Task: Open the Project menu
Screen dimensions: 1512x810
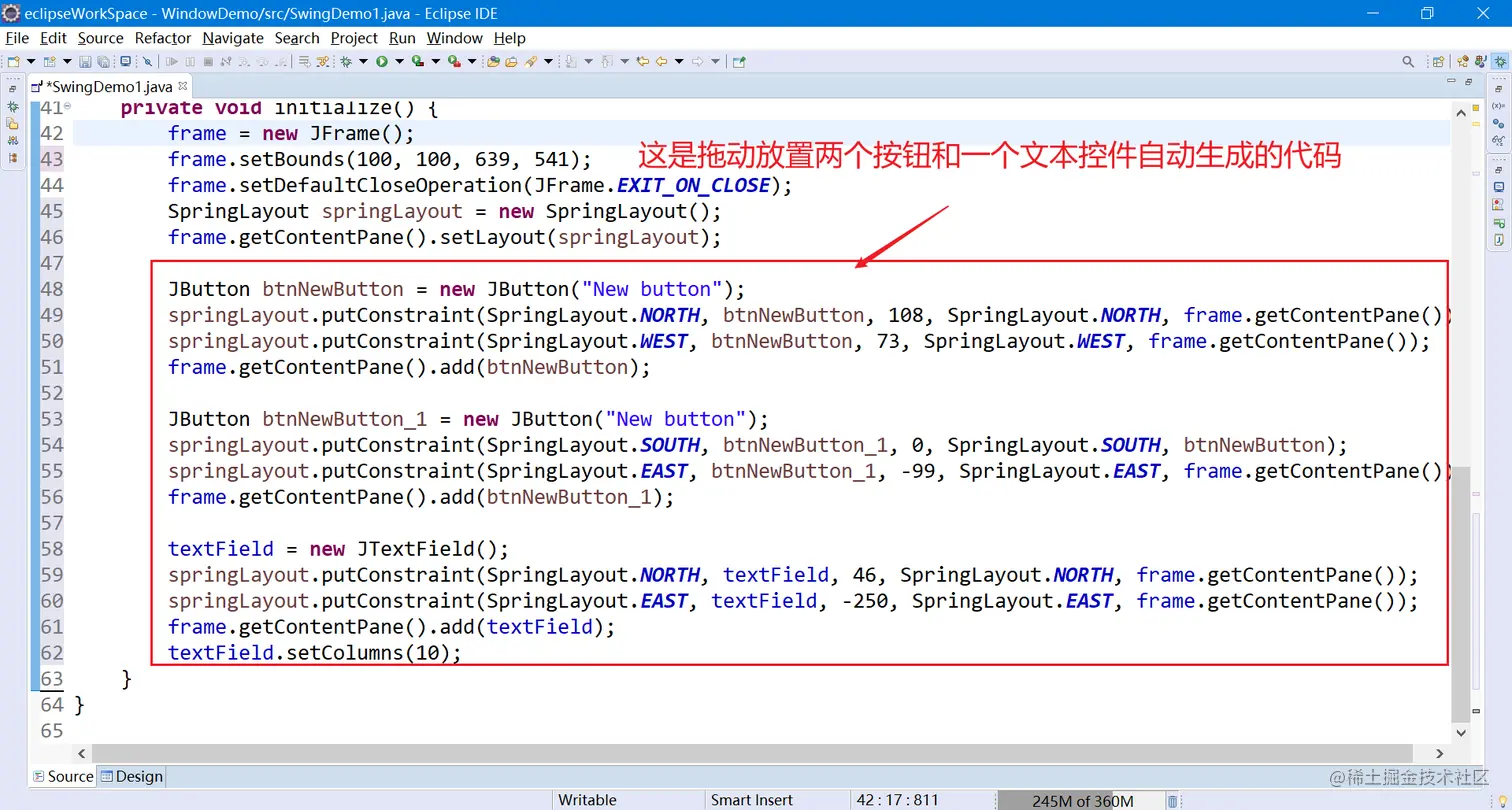Action: point(354,38)
